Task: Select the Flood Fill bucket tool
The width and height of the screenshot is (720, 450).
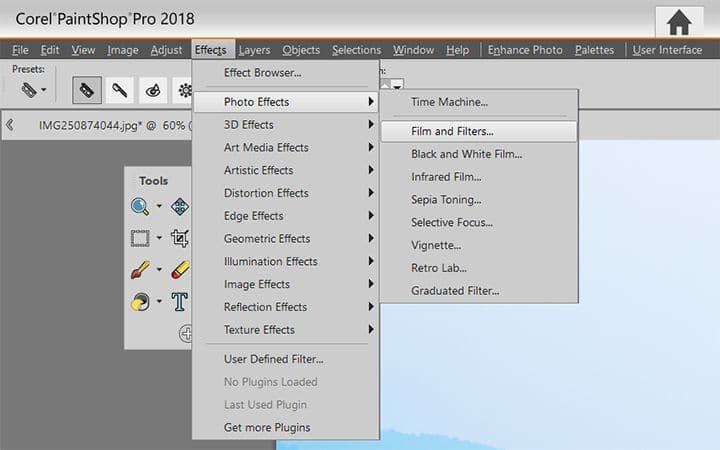Action: (x=140, y=302)
